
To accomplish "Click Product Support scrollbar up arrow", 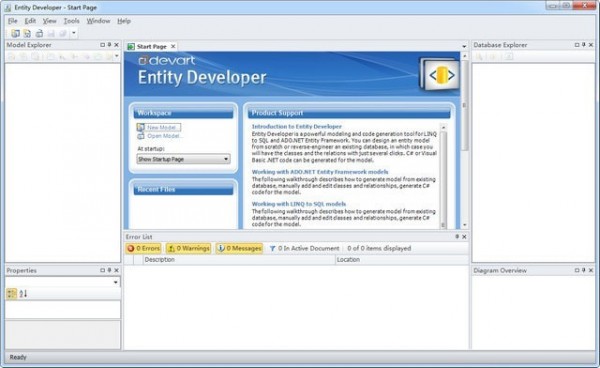I will tap(443, 127).
